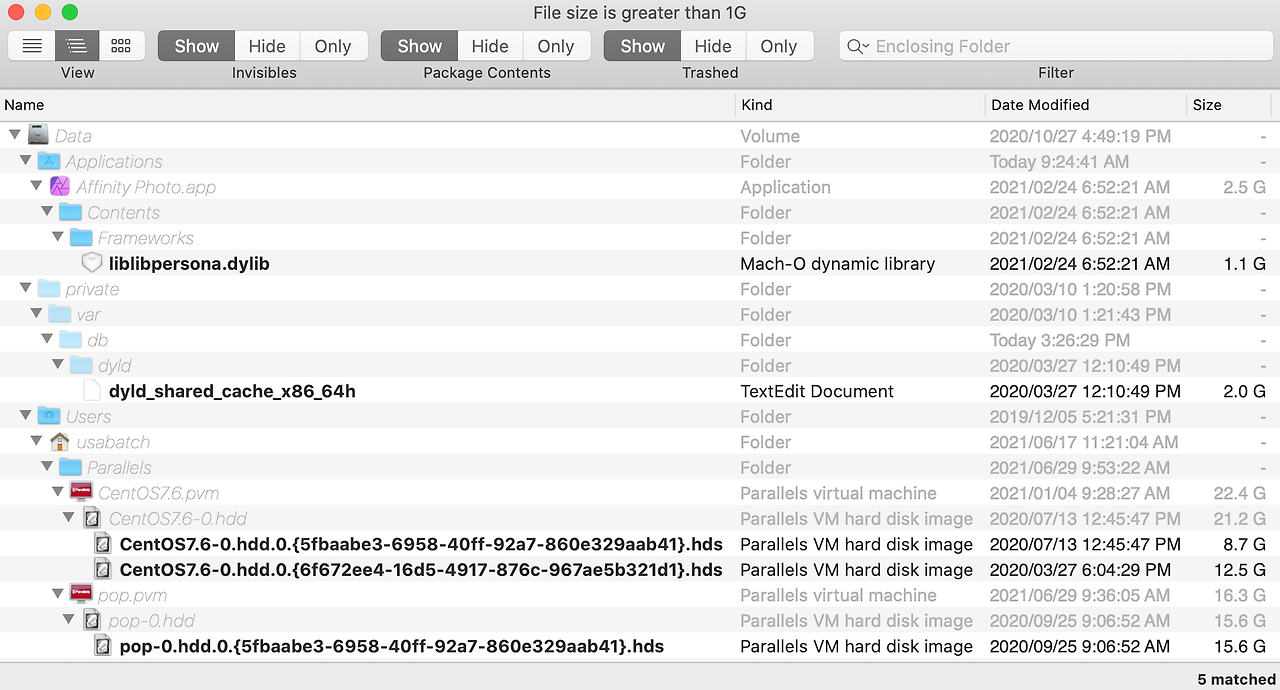The width and height of the screenshot is (1280, 690).
Task: Click the pop.pvm virtual machine icon
Action: coord(81,595)
